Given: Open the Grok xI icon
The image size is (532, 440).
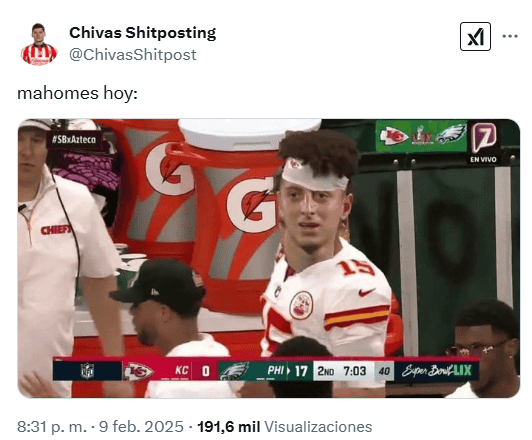Looking at the screenshot, I should pos(475,36).
